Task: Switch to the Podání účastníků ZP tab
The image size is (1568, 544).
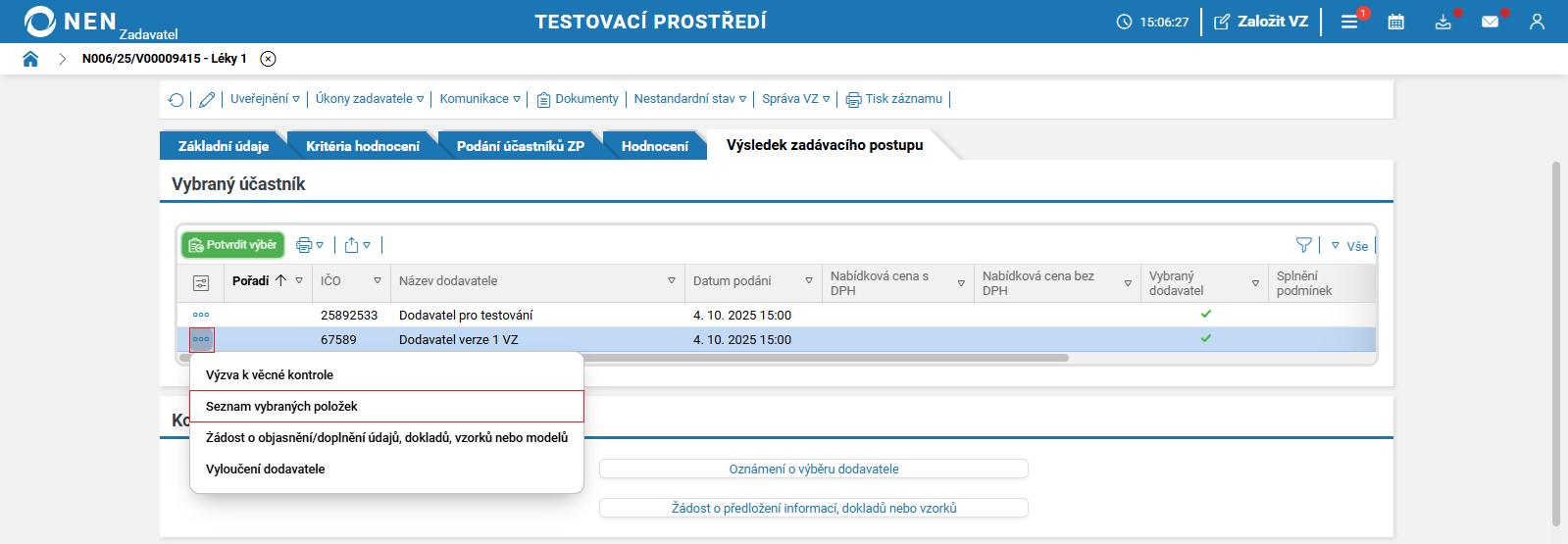Action: pyautogui.click(x=521, y=146)
